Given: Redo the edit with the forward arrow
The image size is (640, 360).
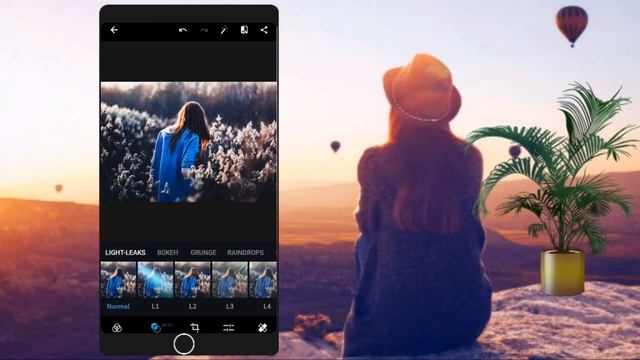Looking at the screenshot, I should coord(204,30).
